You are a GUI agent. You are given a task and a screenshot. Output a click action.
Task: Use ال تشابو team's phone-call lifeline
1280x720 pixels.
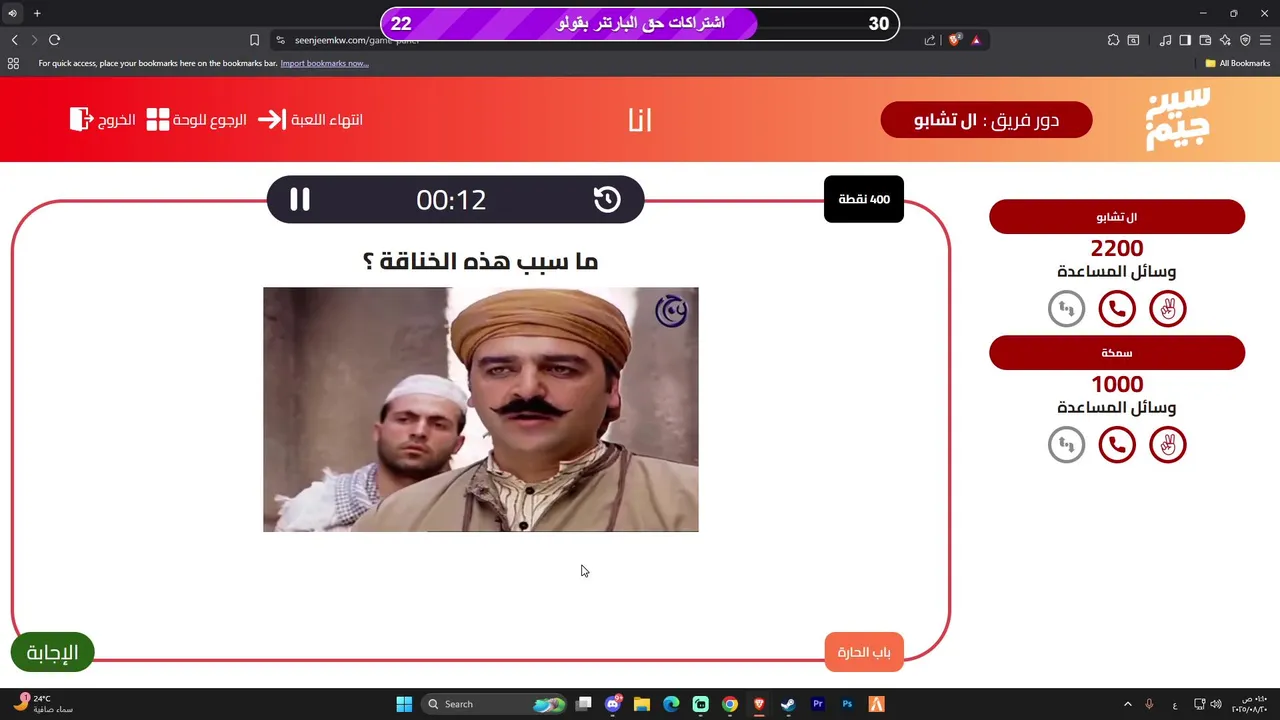click(x=1117, y=309)
